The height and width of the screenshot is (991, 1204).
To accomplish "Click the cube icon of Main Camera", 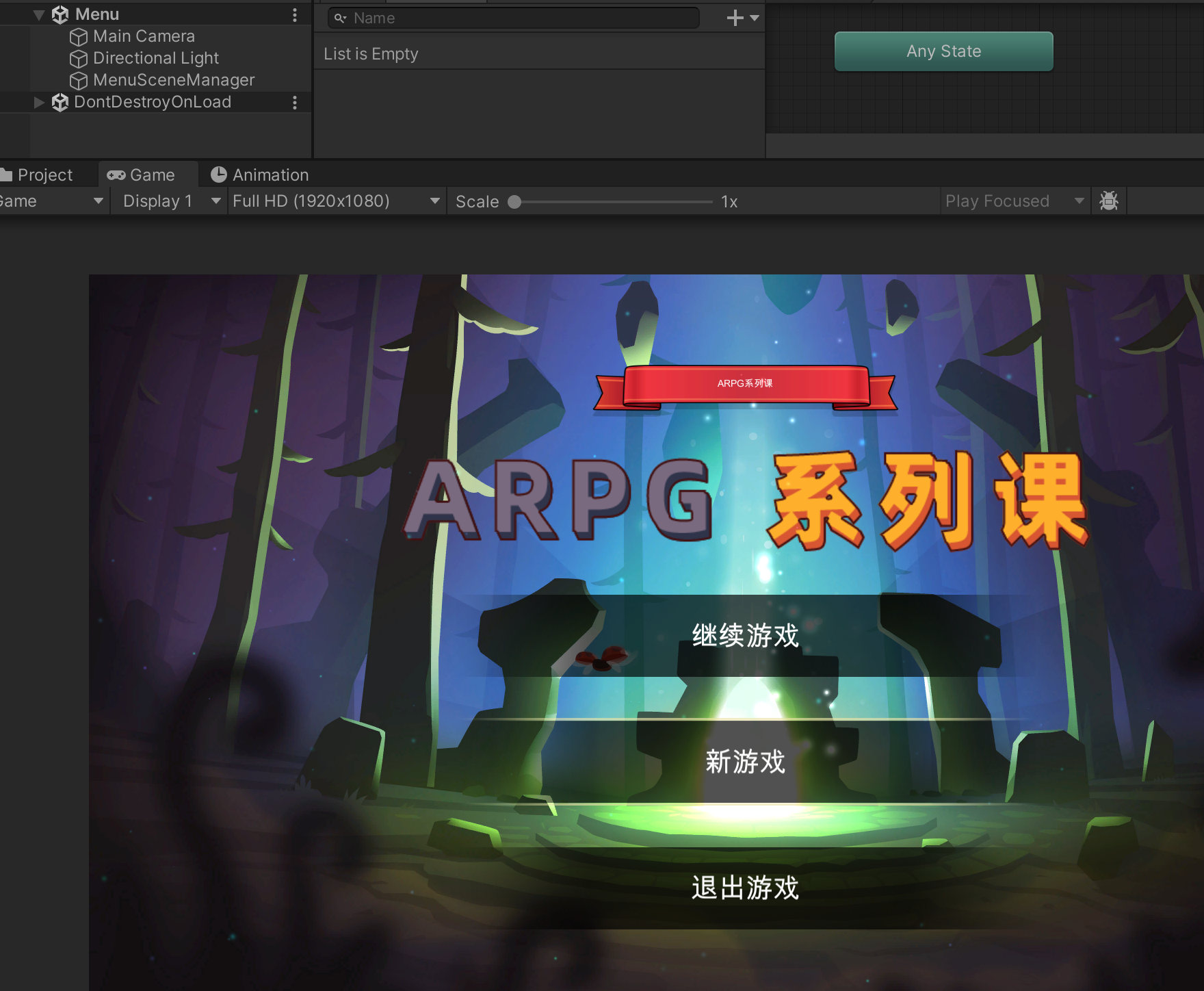I will click(x=79, y=36).
